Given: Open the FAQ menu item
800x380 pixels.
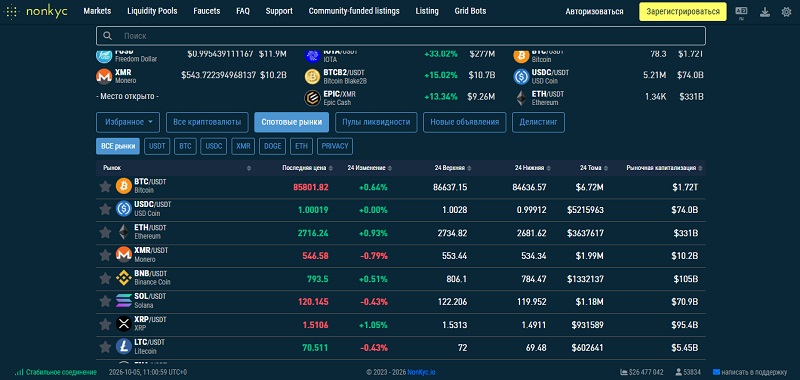Looking at the screenshot, I should point(243,11).
